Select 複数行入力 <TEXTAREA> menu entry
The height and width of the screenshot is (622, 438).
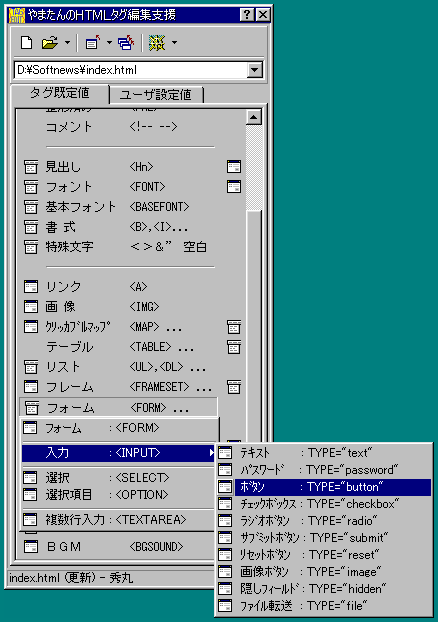118,519
